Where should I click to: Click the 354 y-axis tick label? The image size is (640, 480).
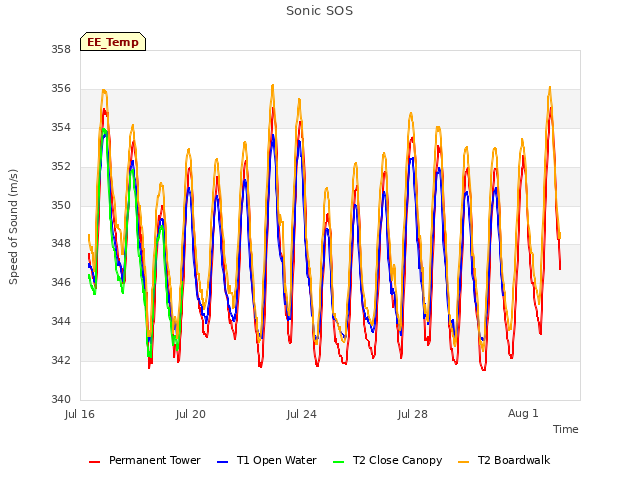point(61,128)
